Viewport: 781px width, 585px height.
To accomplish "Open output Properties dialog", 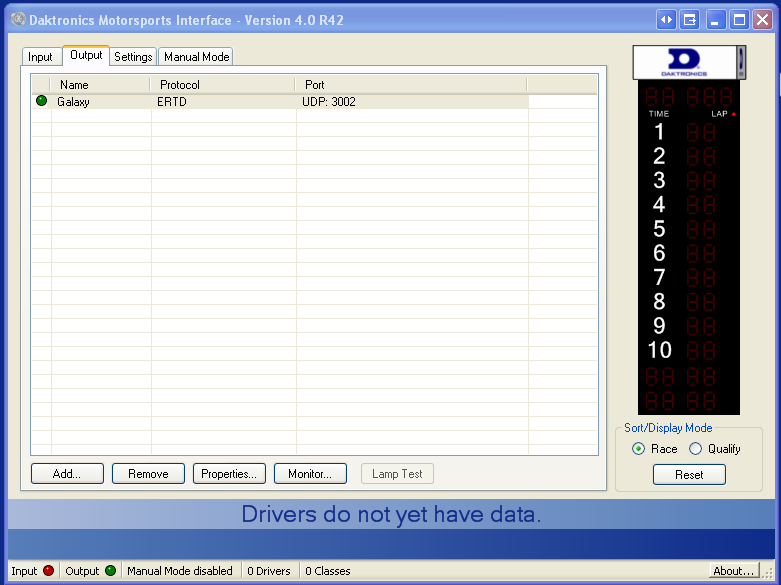I will (229, 474).
